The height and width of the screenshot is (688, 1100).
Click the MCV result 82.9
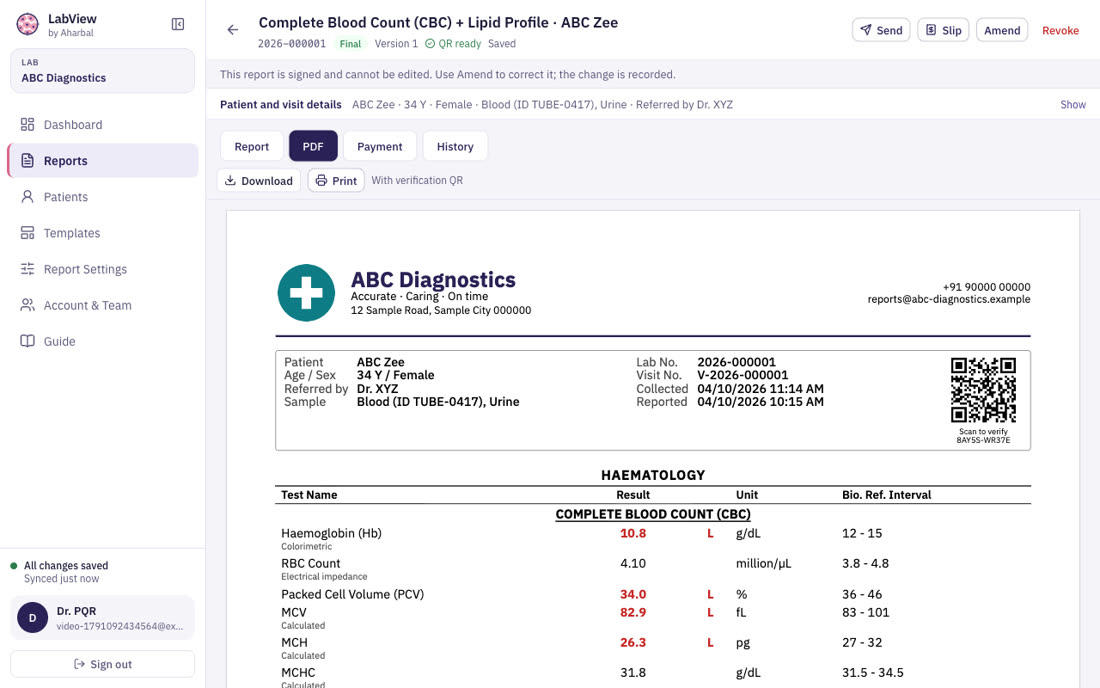click(633, 612)
